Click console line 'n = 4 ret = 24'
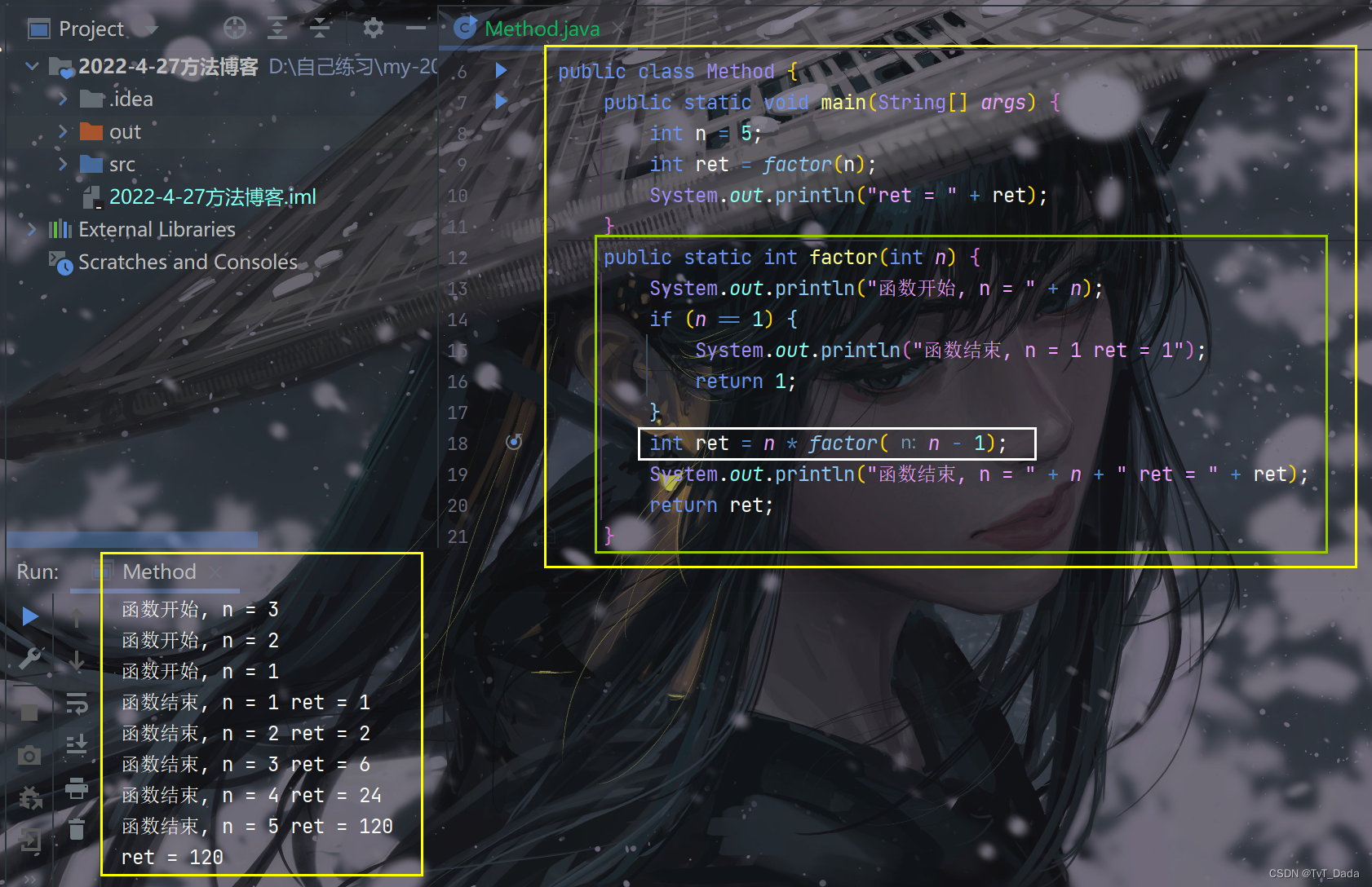1372x887 pixels. (302, 796)
